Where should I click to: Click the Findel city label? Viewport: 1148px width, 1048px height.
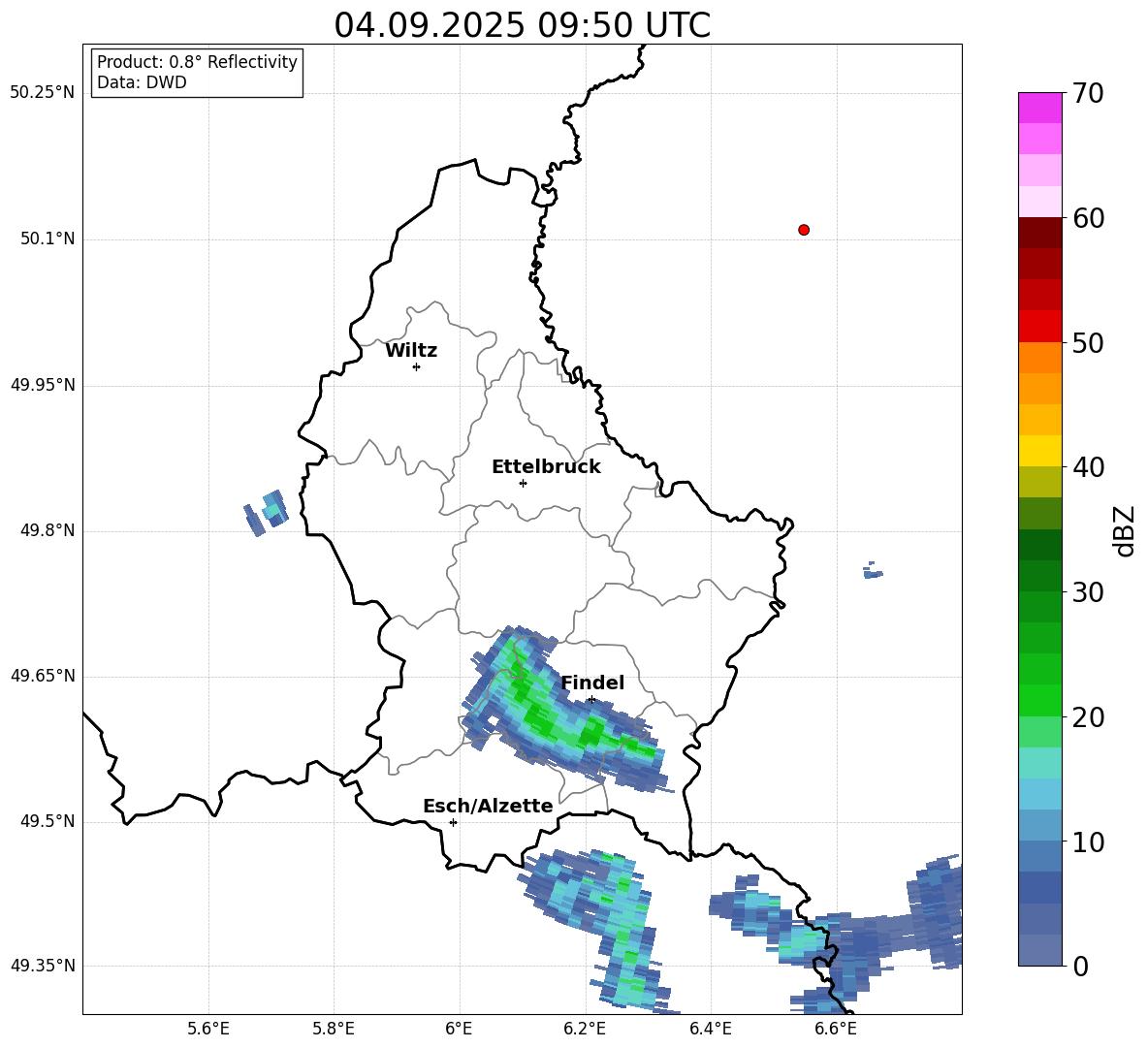(592, 683)
